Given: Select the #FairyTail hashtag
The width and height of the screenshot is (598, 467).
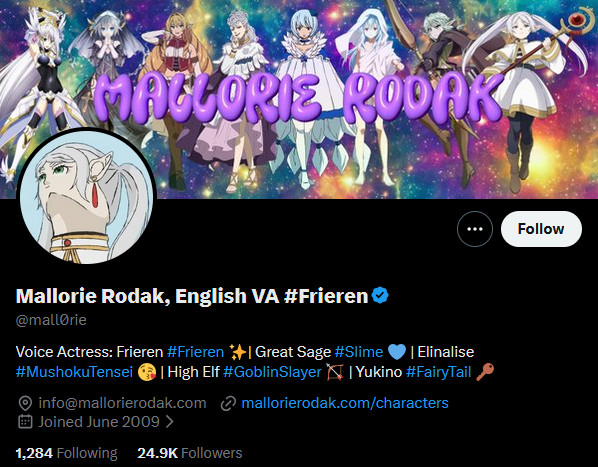Looking at the screenshot, I should tap(439, 372).
